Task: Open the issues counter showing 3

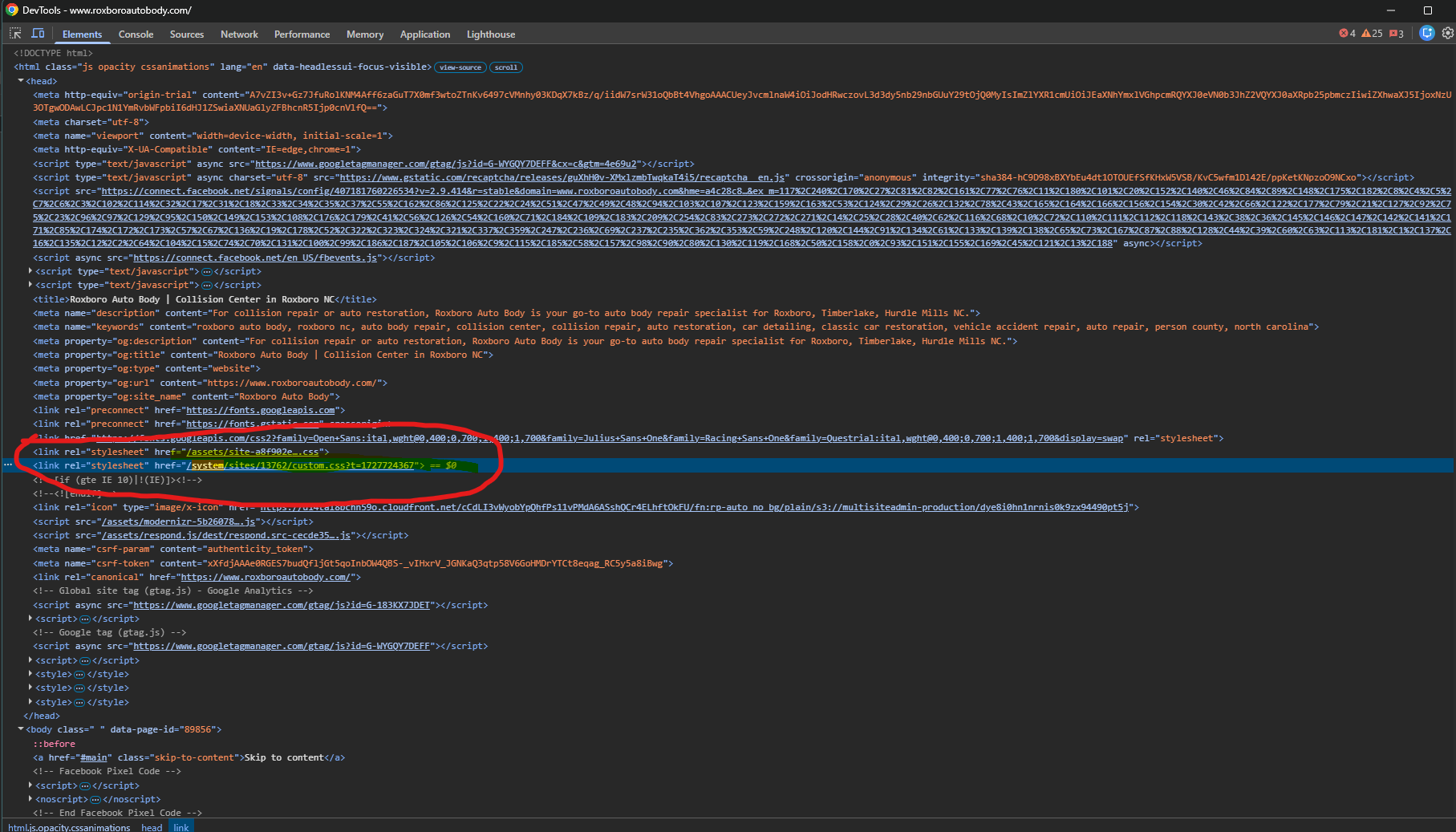Action: [x=1397, y=34]
